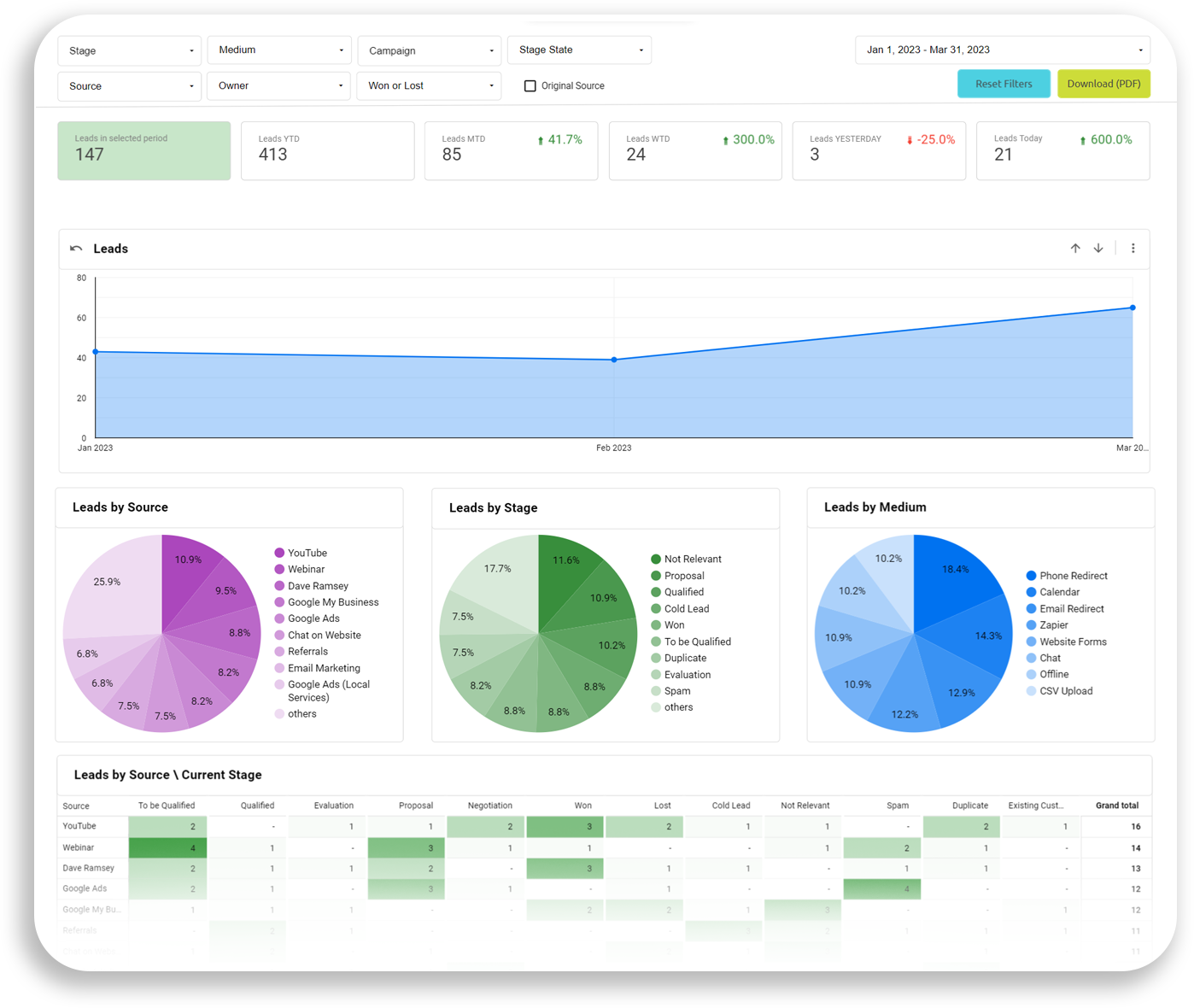This screenshot has width=1194, height=1008.
Task: Enable the Original Source checkbox
Action: tap(530, 85)
